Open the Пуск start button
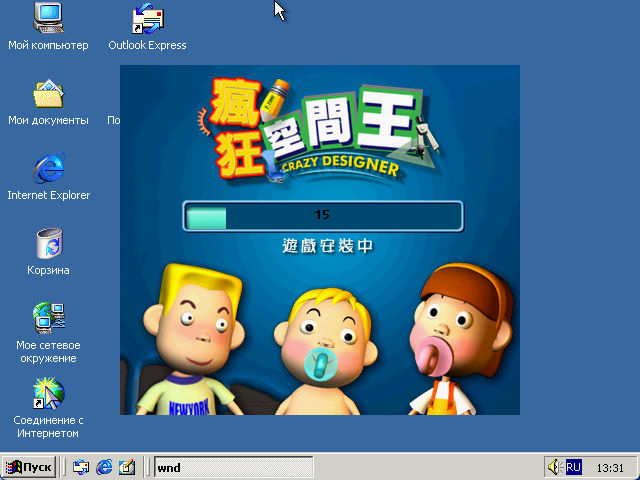The image size is (640, 480). (x=29, y=467)
